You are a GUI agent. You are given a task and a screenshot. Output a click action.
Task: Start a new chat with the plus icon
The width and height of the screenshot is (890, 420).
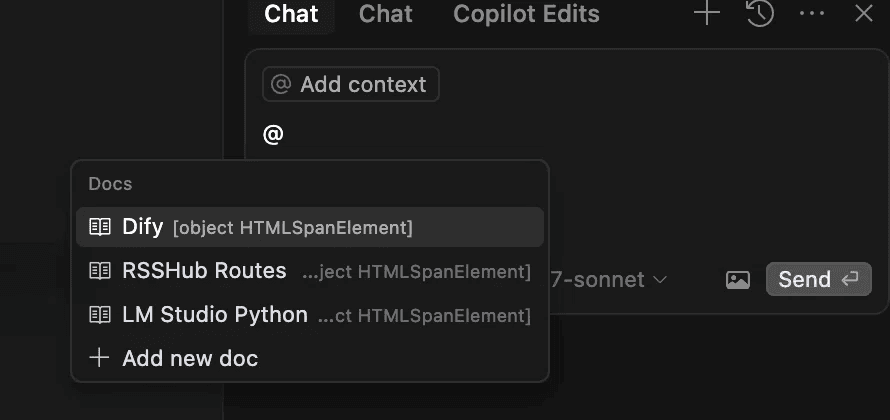click(x=707, y=14)
